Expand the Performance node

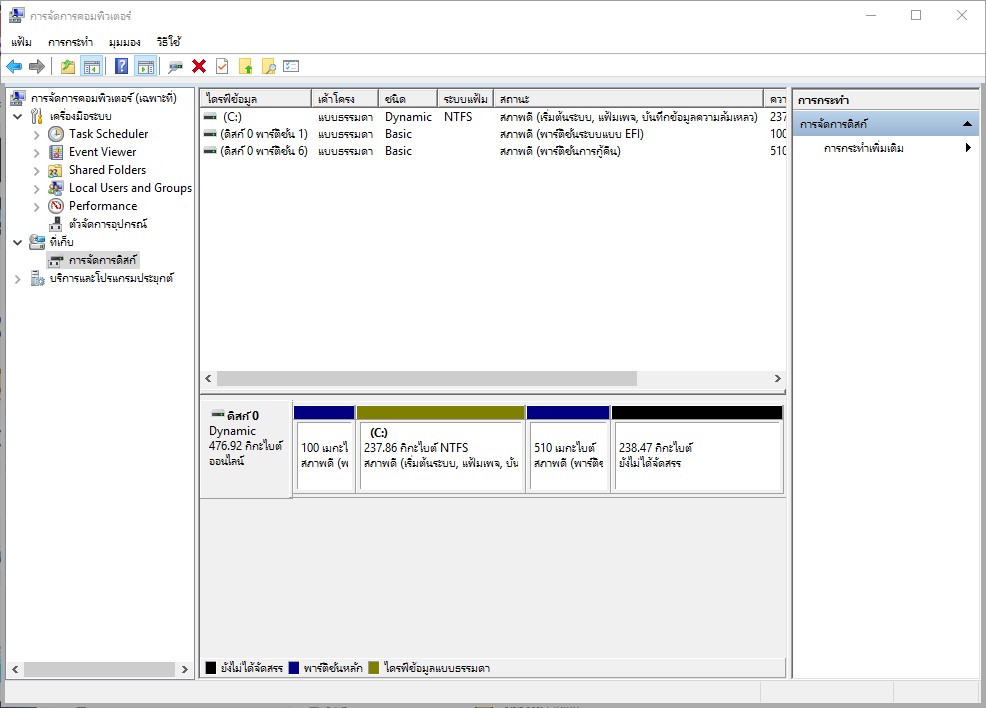pyautogui.click(x=36, y=206)
